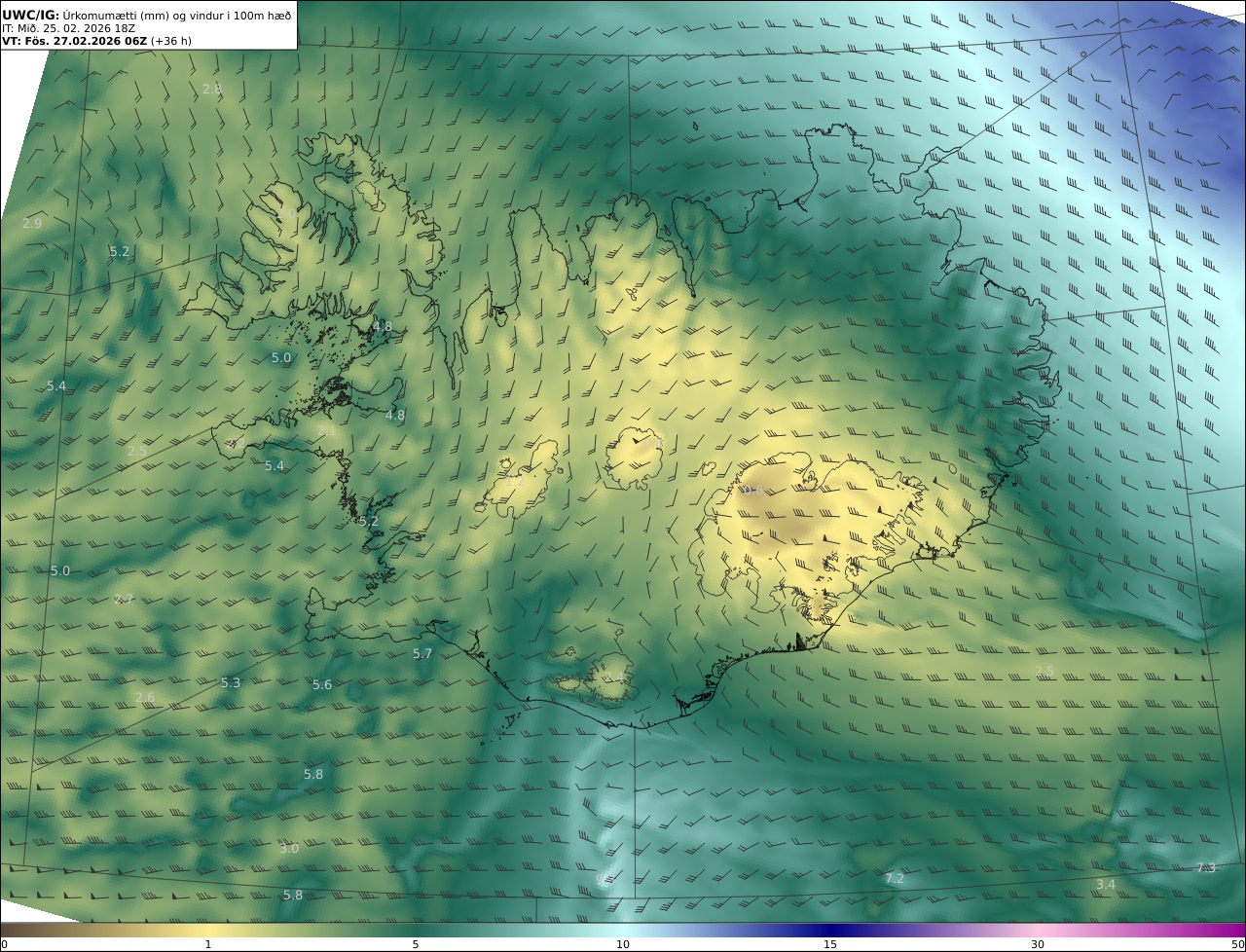1246x952 pixels.
Task: Click the map value label "2.6"
Action: 145,698
